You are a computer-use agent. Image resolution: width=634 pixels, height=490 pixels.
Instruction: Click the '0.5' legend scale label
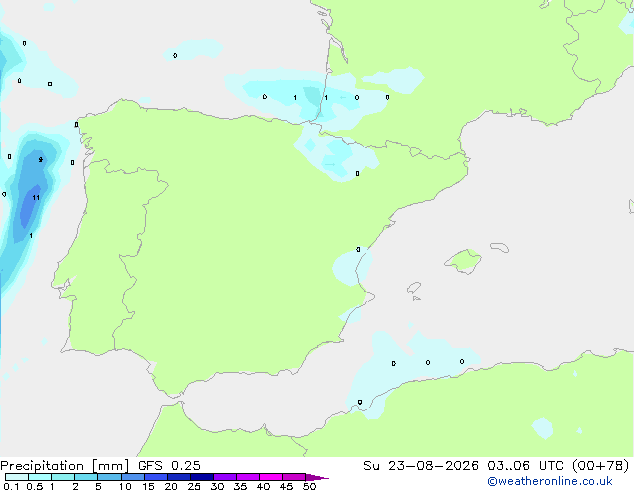(x=35, y=486)
